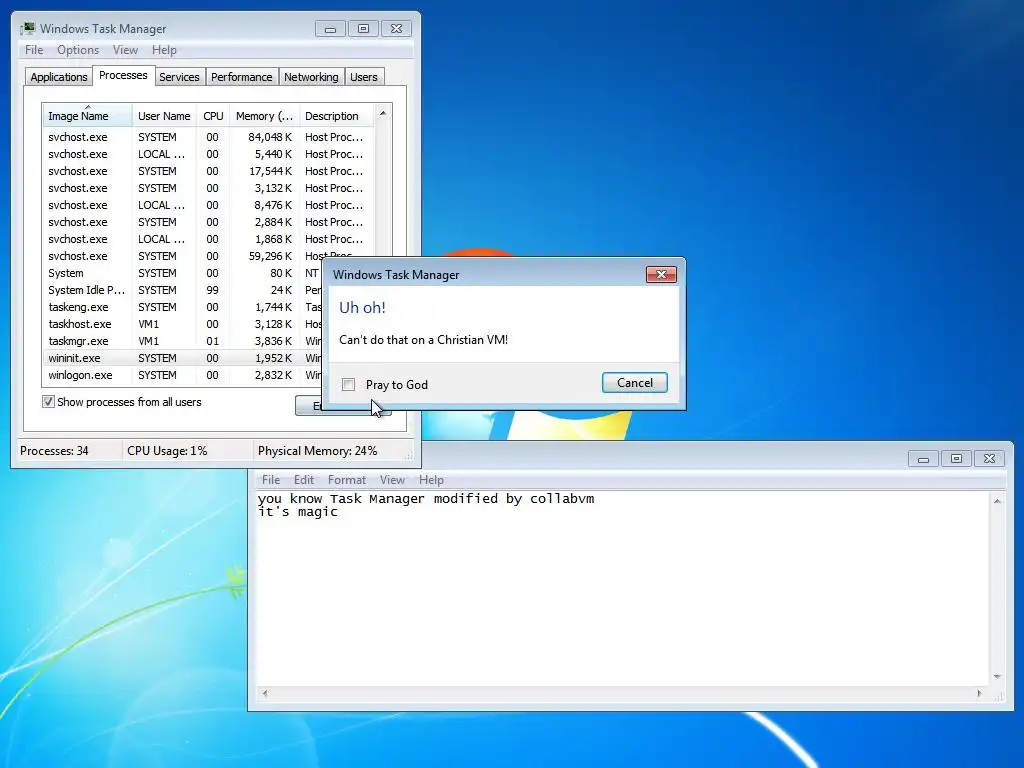Select svchost.exe row using 2,884 K
1024x768 pixels.
point(208,222)
